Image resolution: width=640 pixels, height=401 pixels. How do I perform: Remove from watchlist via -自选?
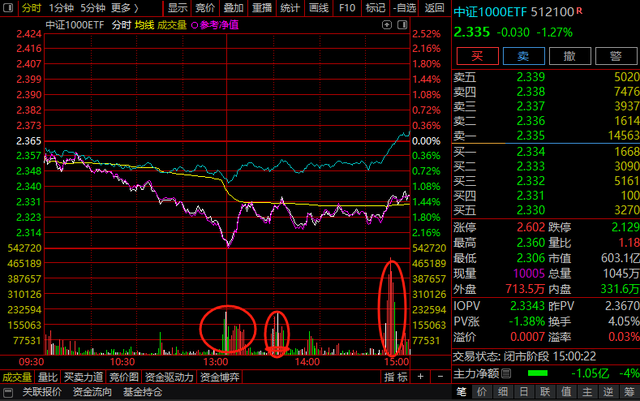[404, 8]
